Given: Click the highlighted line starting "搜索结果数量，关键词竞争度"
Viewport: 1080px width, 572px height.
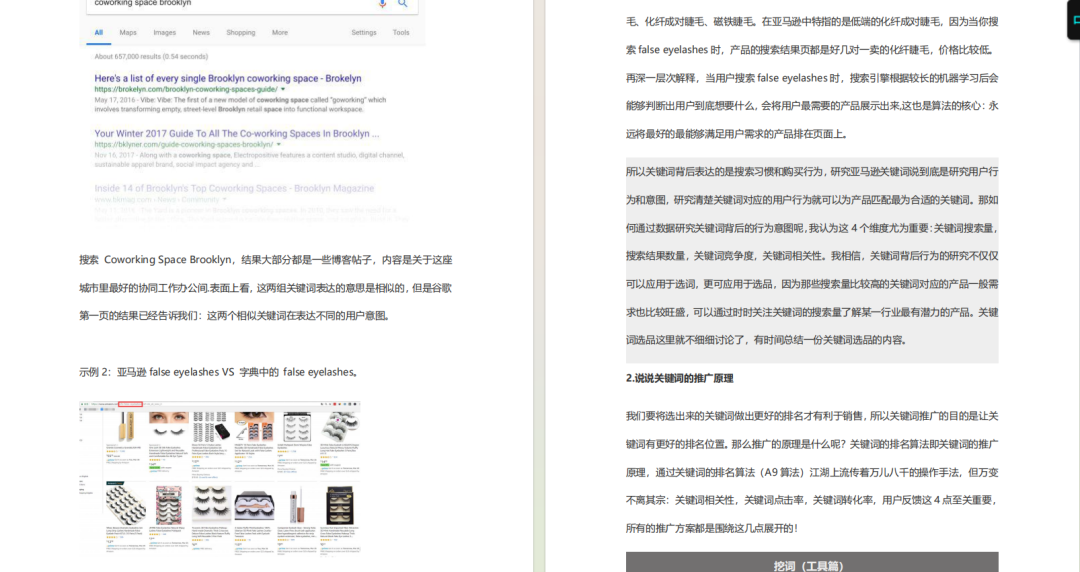Looking at the screenshot, I should (x=812, y=256).
